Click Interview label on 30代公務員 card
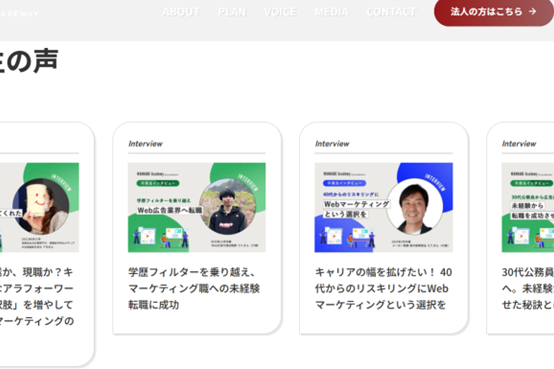This screenshot has width=554, height=369. 519,144
